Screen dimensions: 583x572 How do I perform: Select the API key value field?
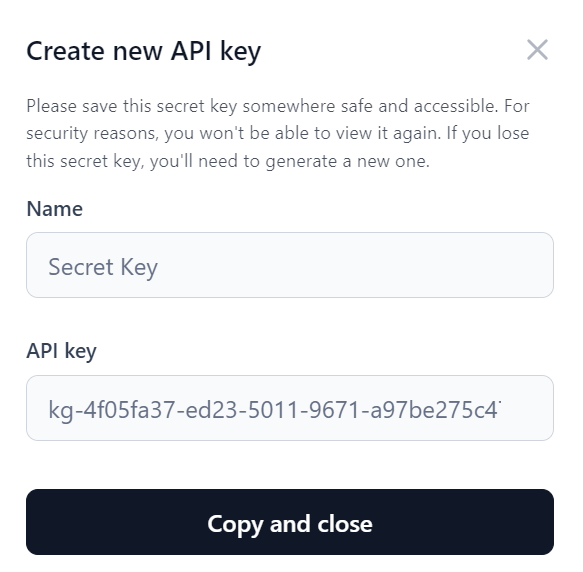point(290,408)
